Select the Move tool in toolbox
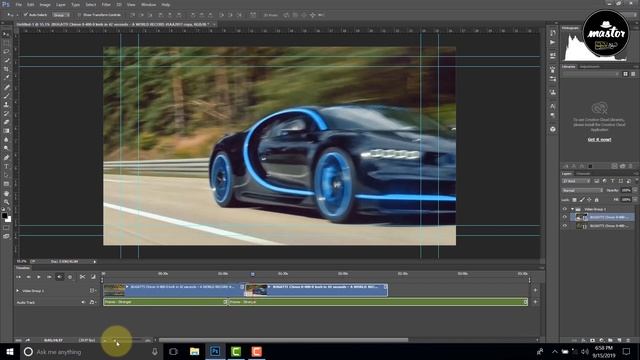Screen dimensions: 640x360 pyautogui.click(x=6, y=34)
